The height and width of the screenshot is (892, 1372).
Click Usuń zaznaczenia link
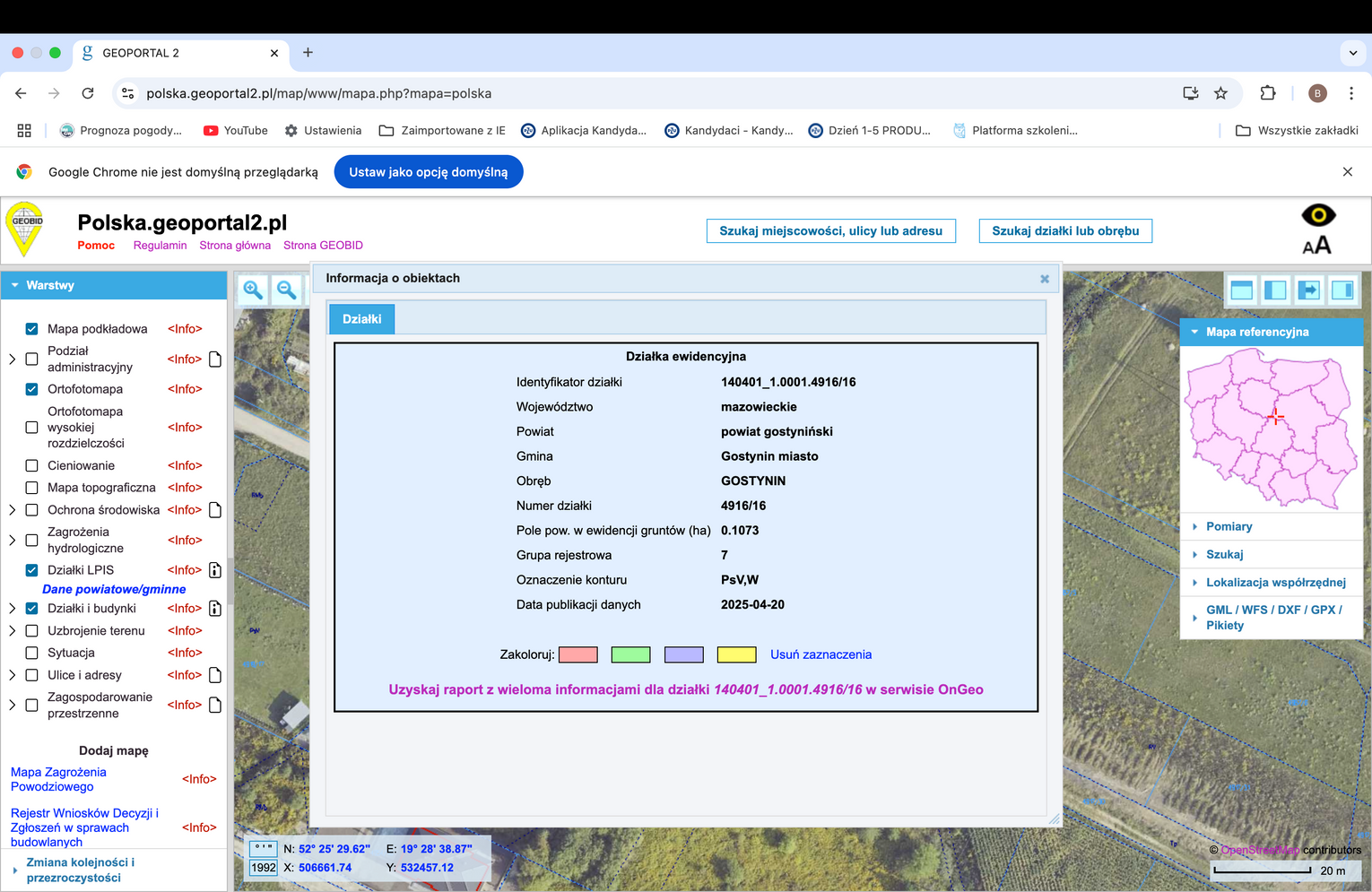click(x=821, y=655)
